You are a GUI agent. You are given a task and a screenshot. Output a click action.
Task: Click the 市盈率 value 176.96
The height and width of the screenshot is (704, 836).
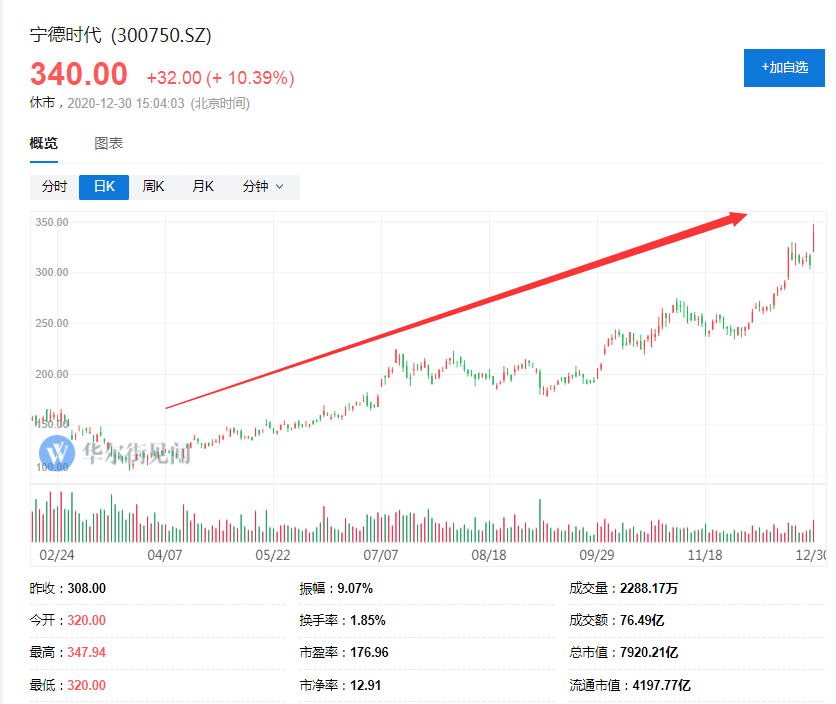pyautogui.click(x=369, y=652)
